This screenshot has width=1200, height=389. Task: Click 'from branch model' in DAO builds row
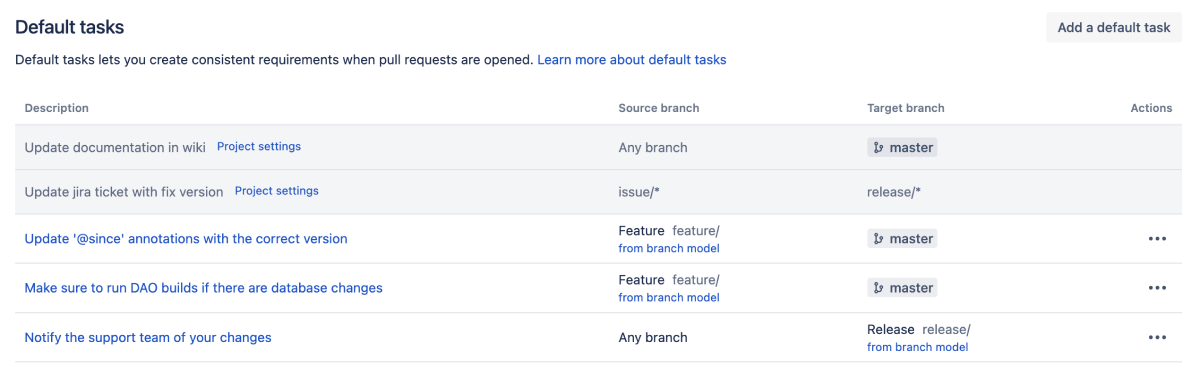click(669, 297)
